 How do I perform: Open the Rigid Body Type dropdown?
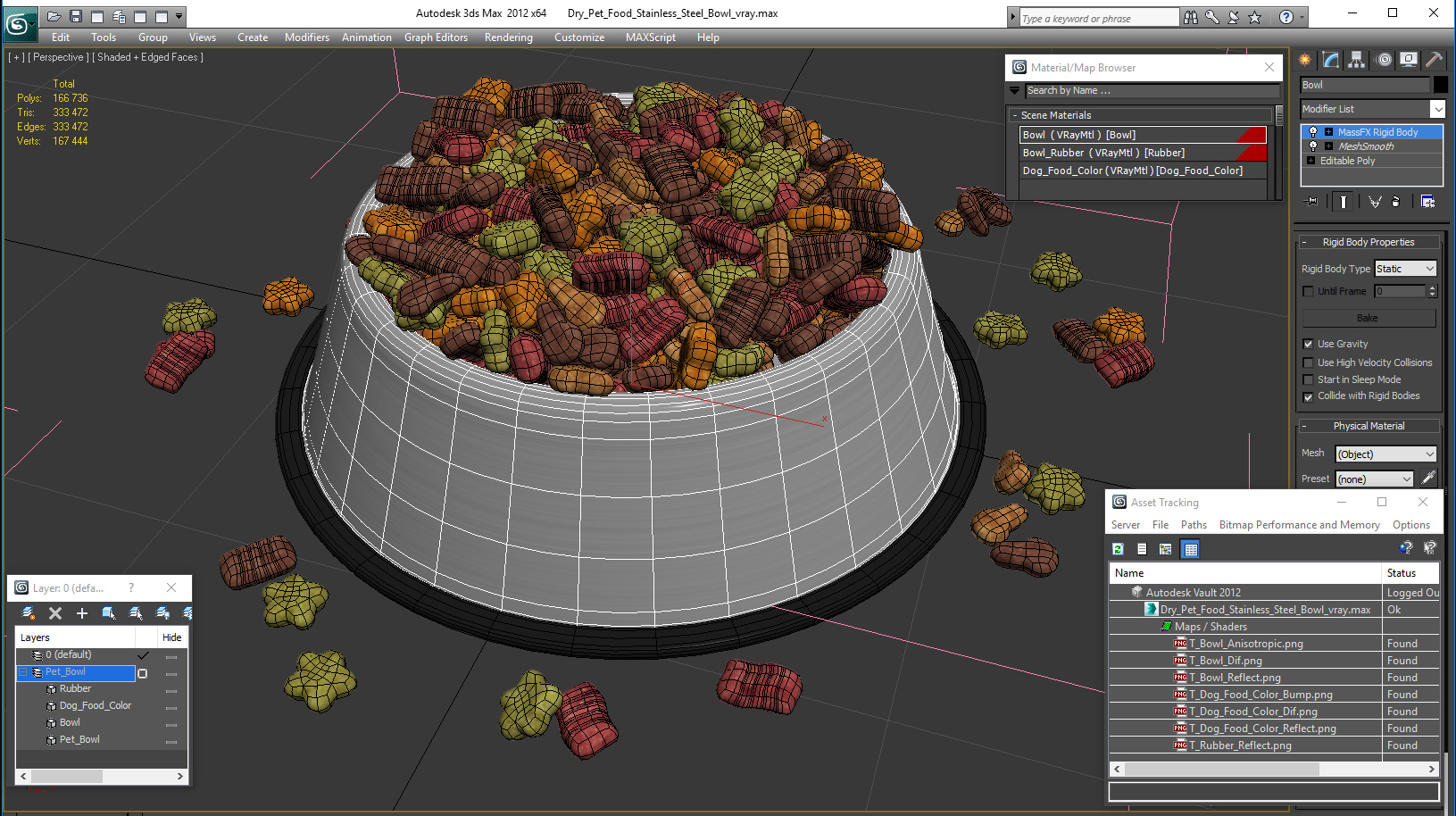coord(1405,269)
